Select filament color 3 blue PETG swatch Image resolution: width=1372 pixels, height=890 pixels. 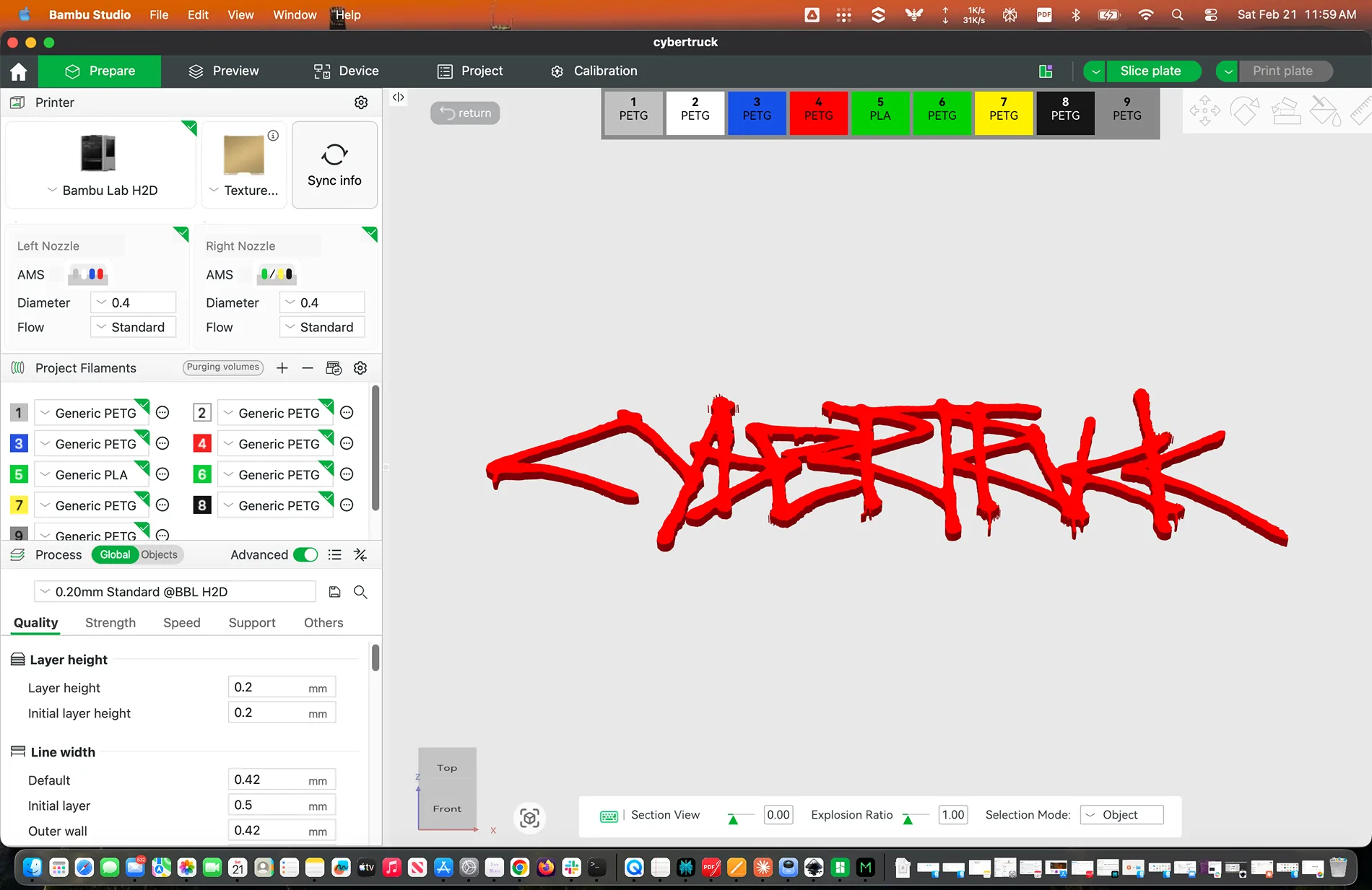tap(757, 113)
